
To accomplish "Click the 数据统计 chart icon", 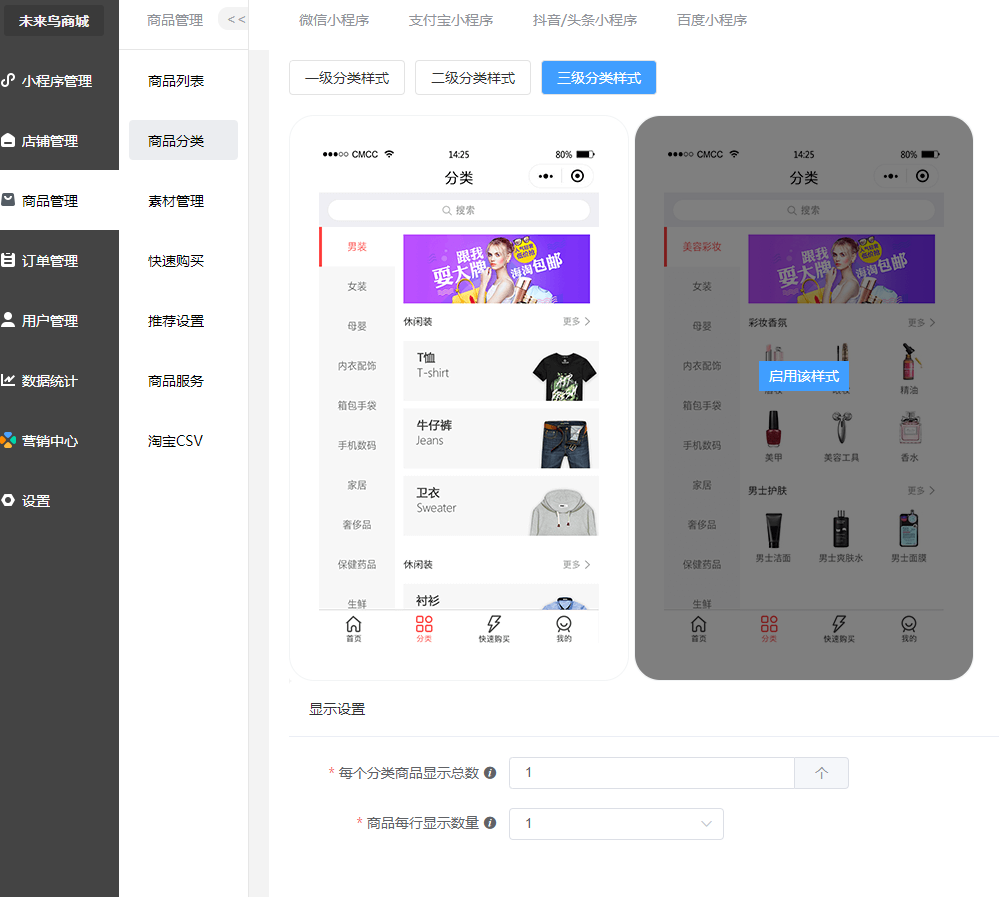I will (8, 380).
